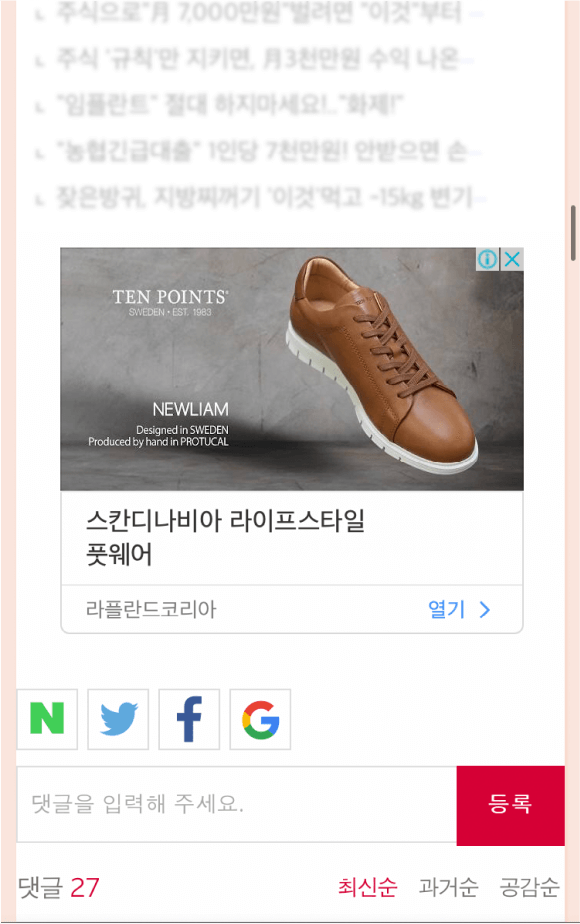Select the Twitter bird icon
The width and height of the screenshot is (580, 924).
coord(118,719)
